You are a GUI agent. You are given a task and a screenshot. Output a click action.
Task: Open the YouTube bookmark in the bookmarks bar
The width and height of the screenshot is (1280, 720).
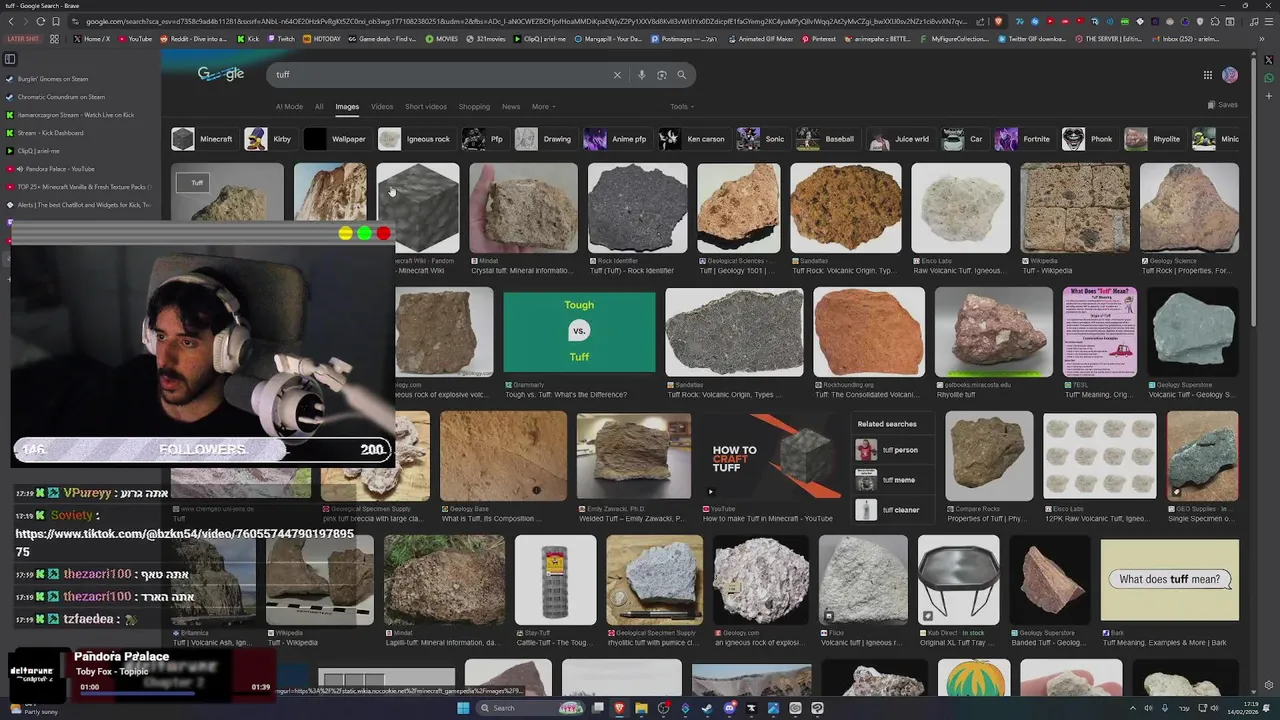tap(135, 39)
